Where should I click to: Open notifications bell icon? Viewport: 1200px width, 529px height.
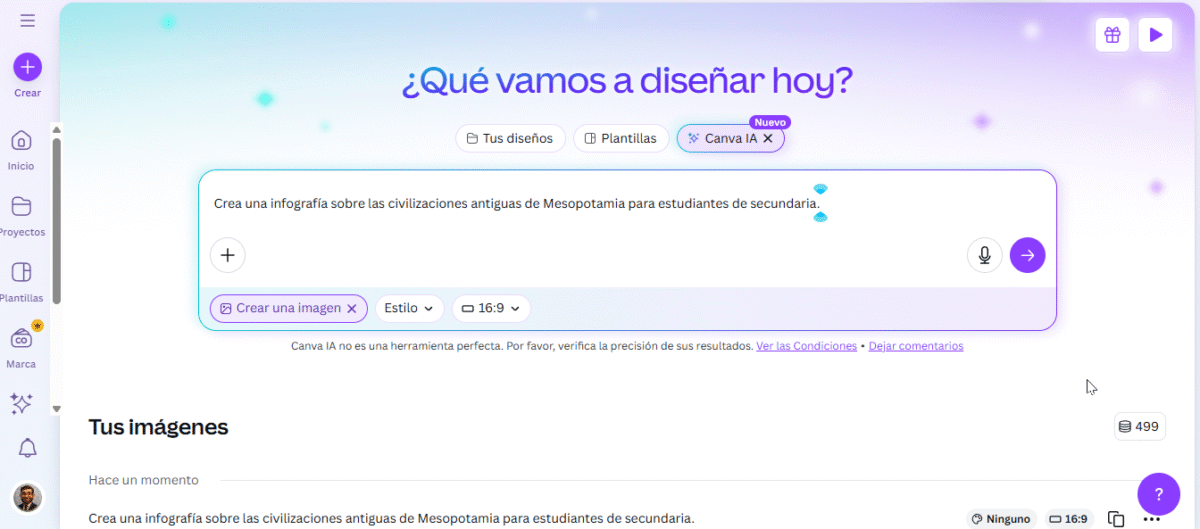pyautogui.click(x=27, y=449)
